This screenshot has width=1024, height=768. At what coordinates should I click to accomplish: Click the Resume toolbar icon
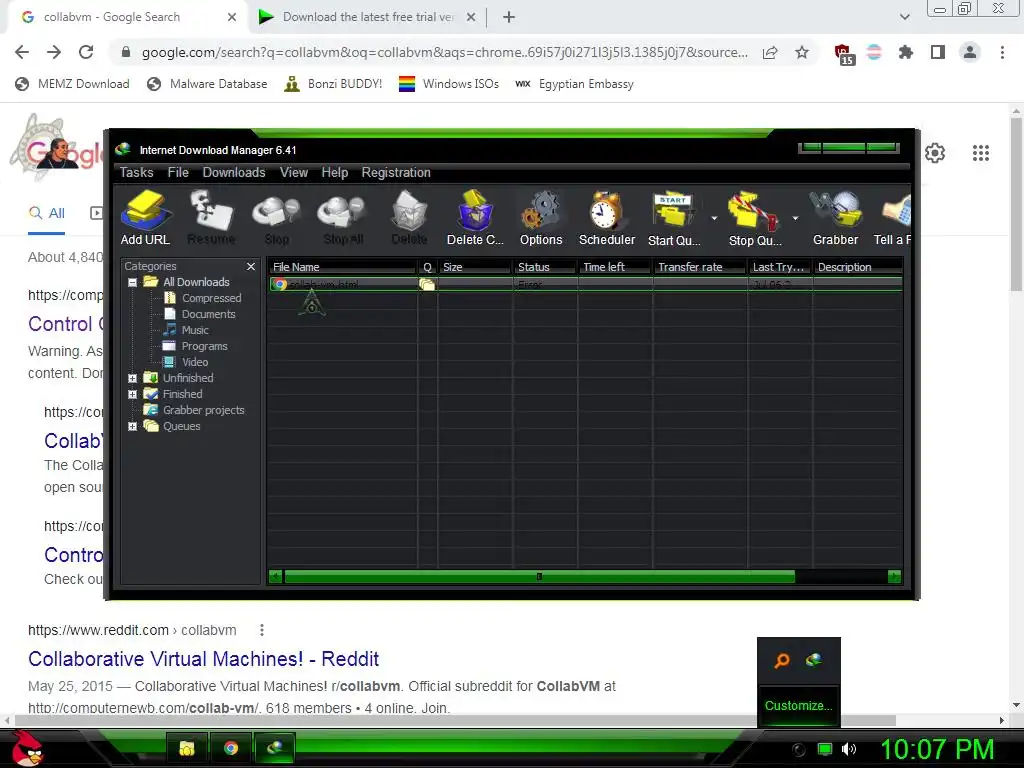tap(211, 218)
